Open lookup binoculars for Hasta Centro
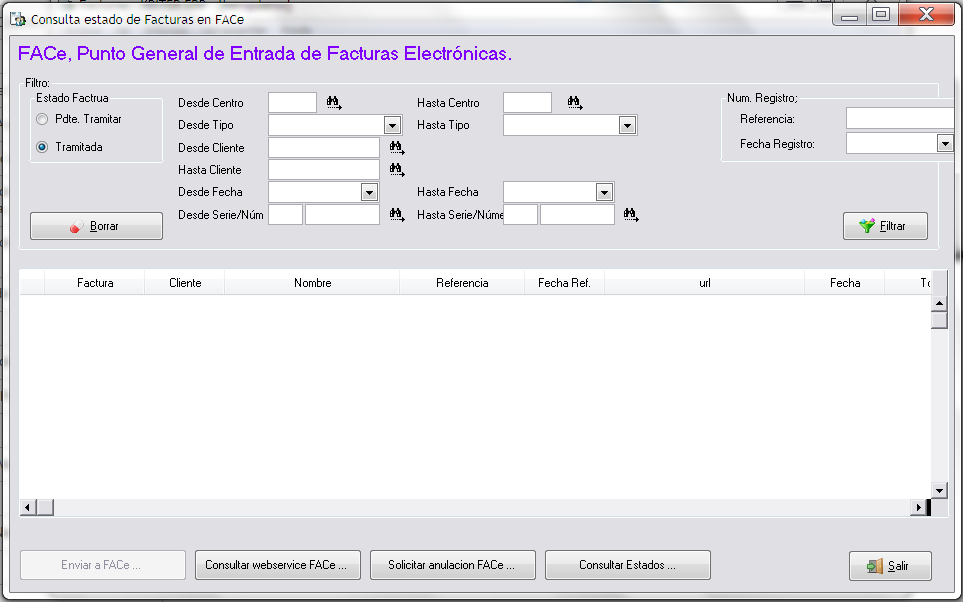963x602 pixels. click(575, 103)
